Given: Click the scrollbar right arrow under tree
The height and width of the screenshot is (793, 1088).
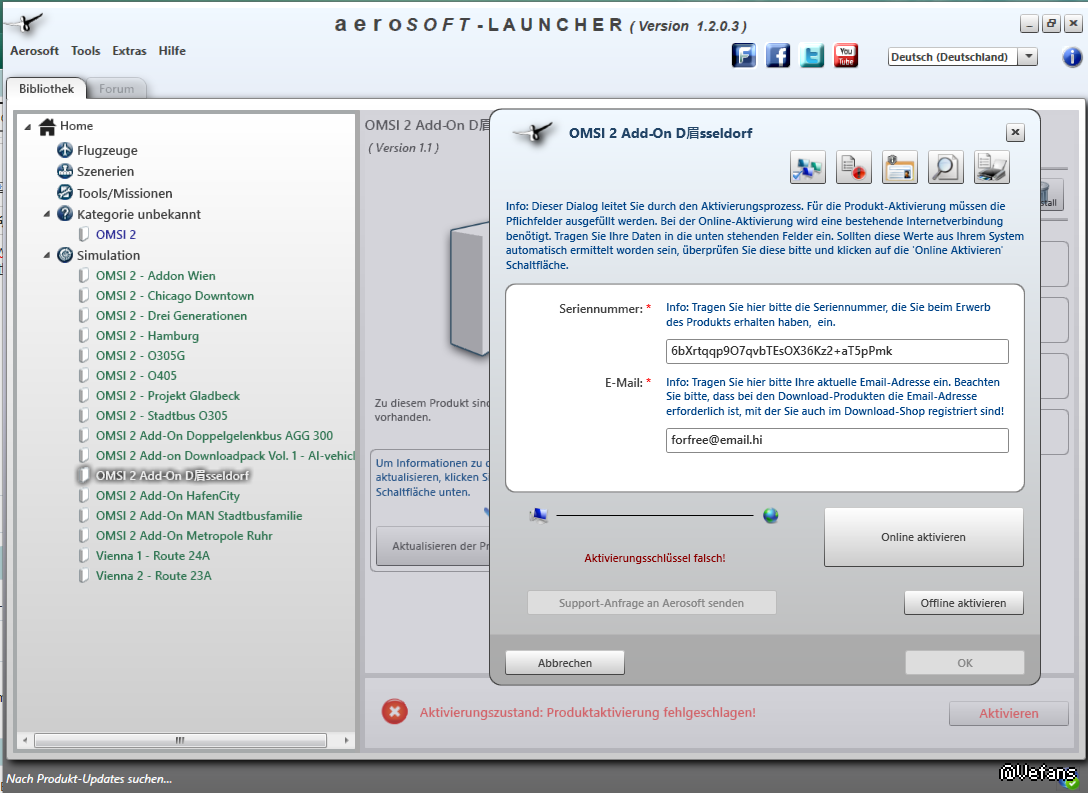Looking at the screenshot, I should click(x=346, y=740).
